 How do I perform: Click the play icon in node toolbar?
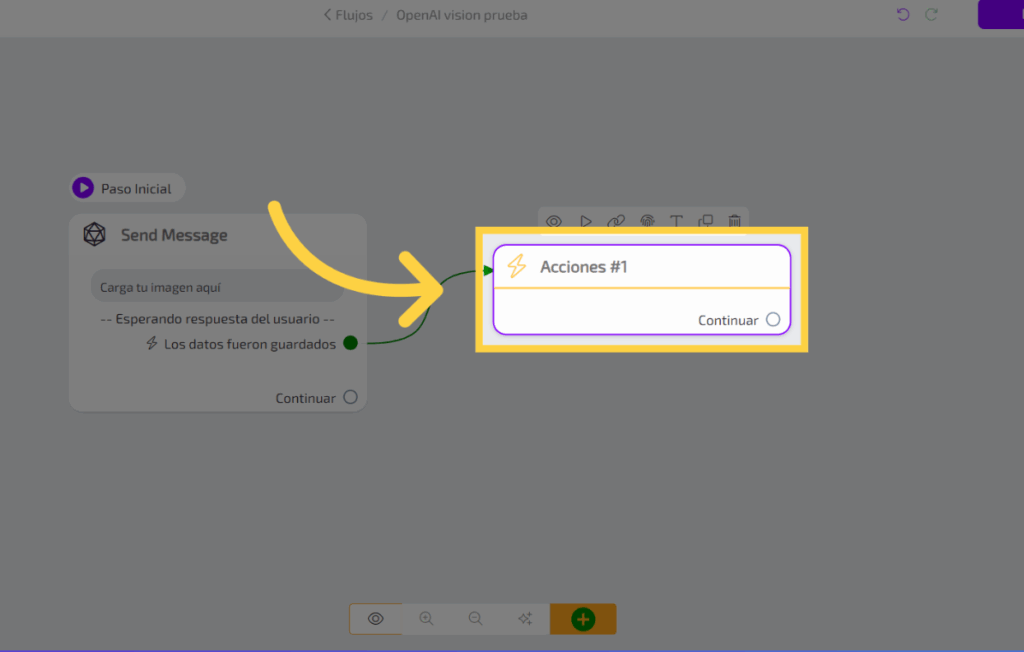pyautogui.click(x=586, y=221)
